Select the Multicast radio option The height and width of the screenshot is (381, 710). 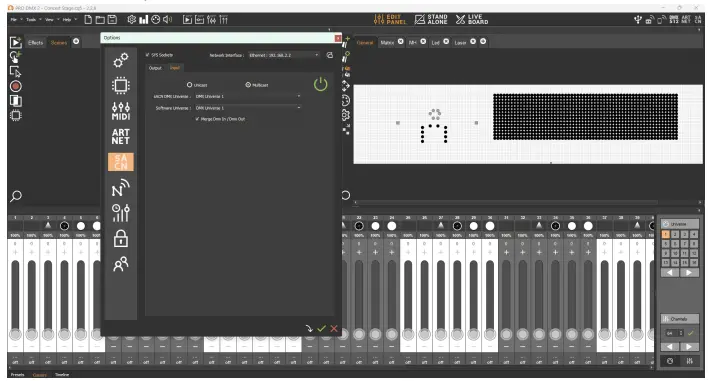[248, 85]
